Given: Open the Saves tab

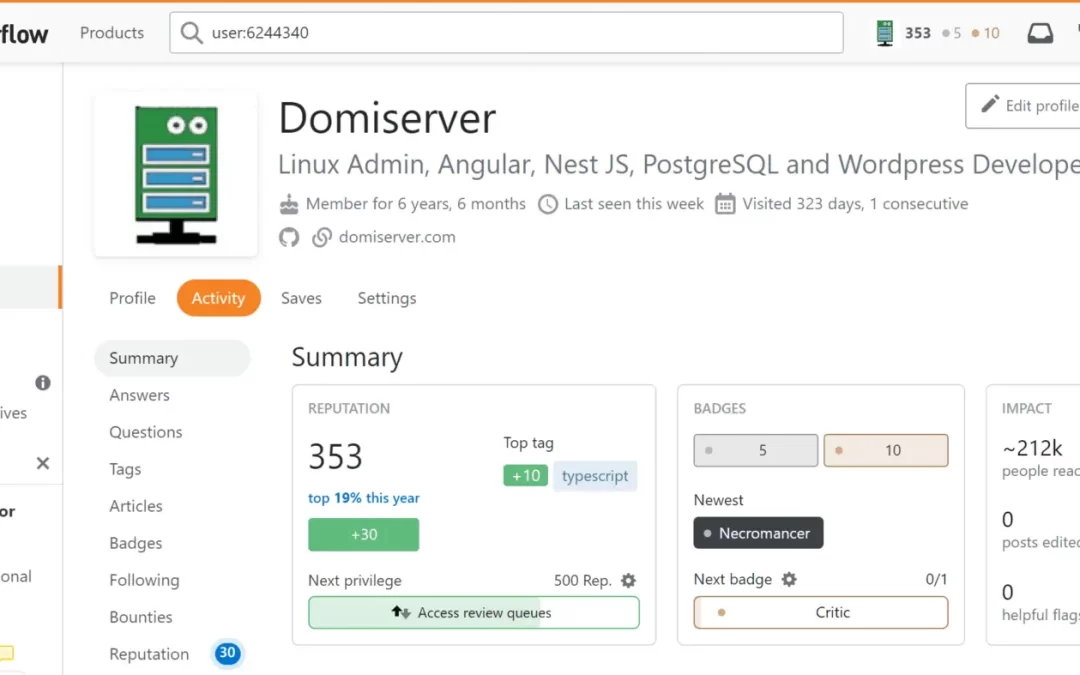Looking at the screenshot, I should click(301, 298).
